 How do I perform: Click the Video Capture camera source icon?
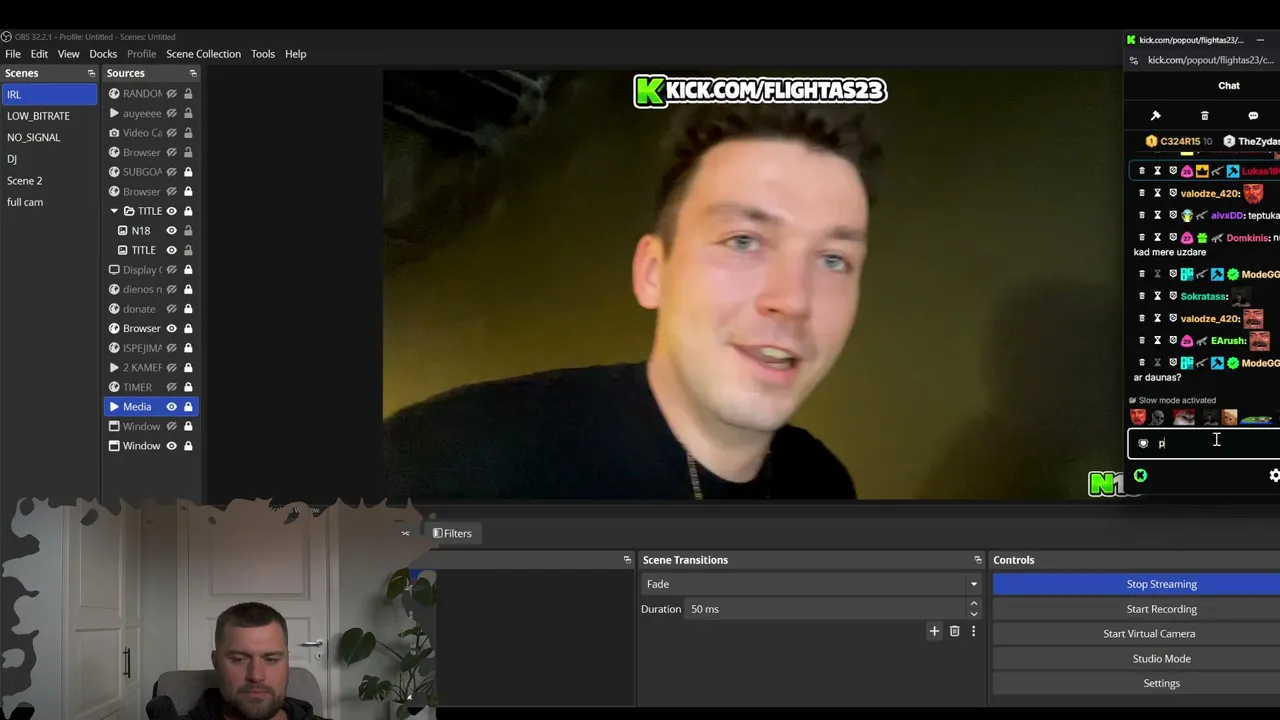tap(114, 133)
